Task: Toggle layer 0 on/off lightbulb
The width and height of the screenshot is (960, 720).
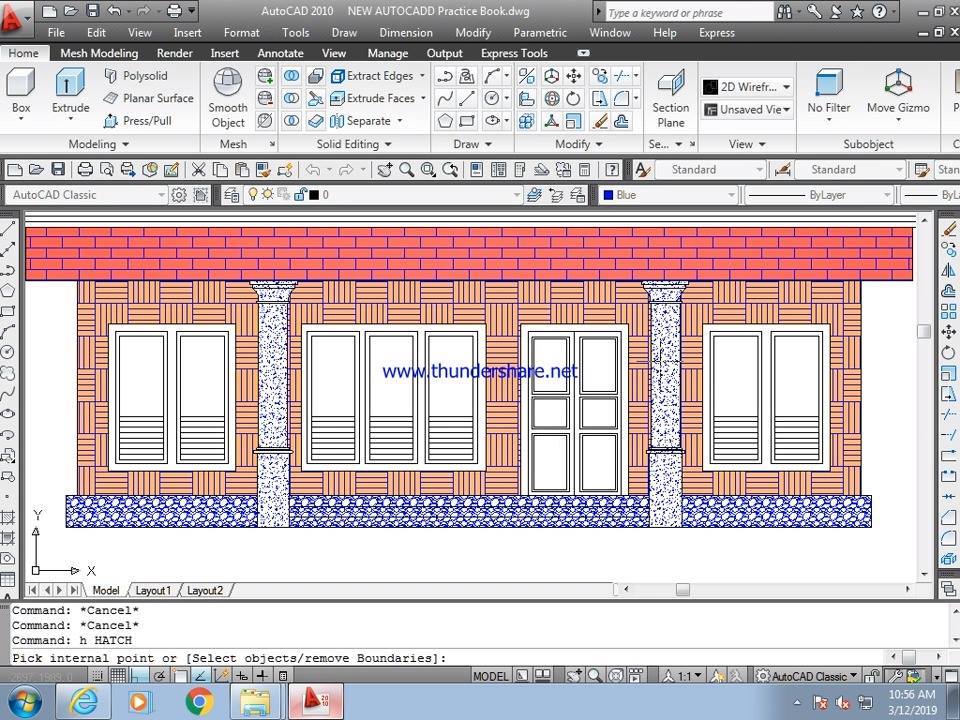Action: pos(252,194)
